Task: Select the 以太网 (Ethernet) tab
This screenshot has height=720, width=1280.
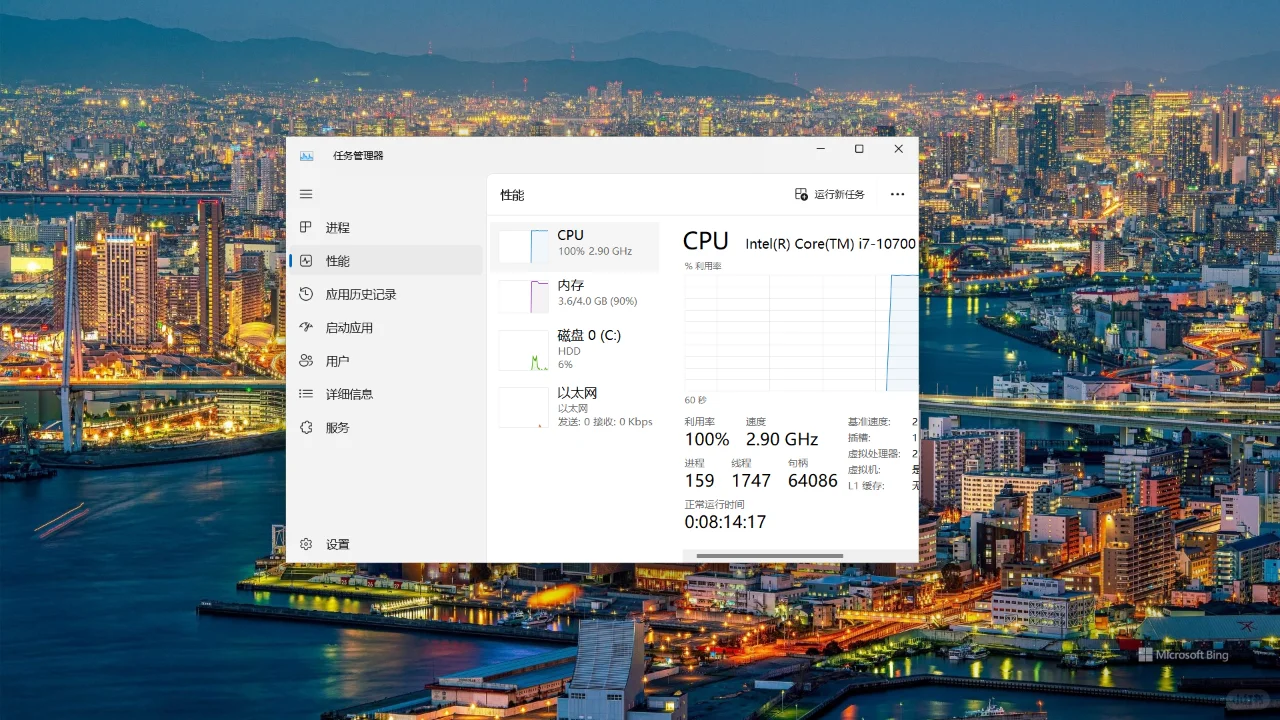Action: coord(575,406)
